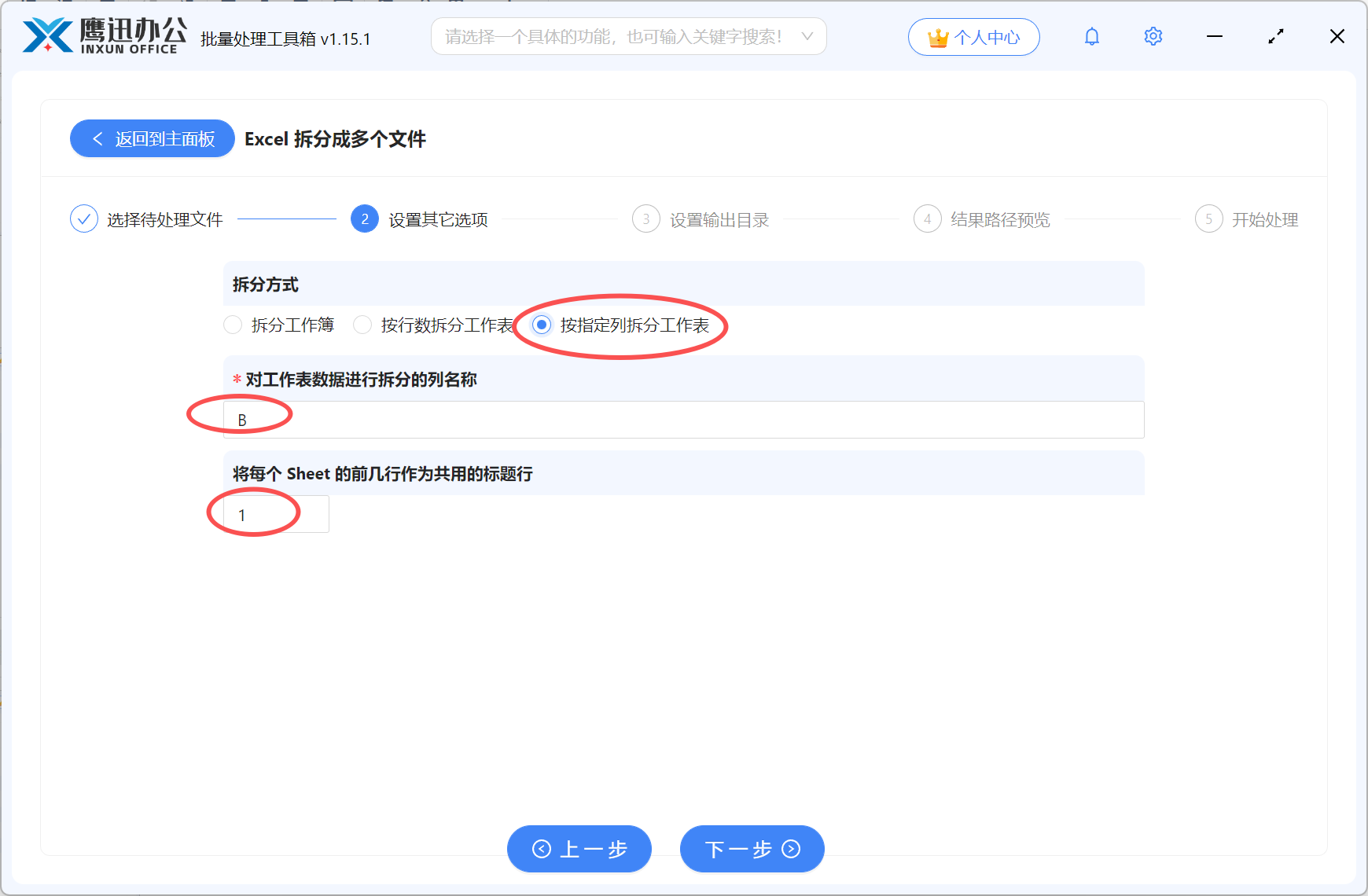This screenshot has width=1368, height=896.
Task: Select the 按指定列拆分工作表 radio option
Action: [x=540, y=325]
